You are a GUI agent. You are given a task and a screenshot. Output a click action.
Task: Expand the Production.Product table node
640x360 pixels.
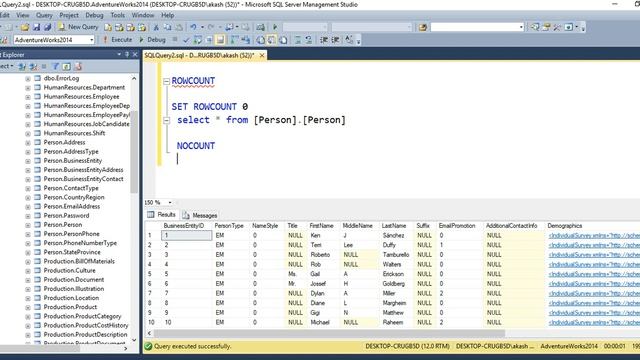pos(28,307)
